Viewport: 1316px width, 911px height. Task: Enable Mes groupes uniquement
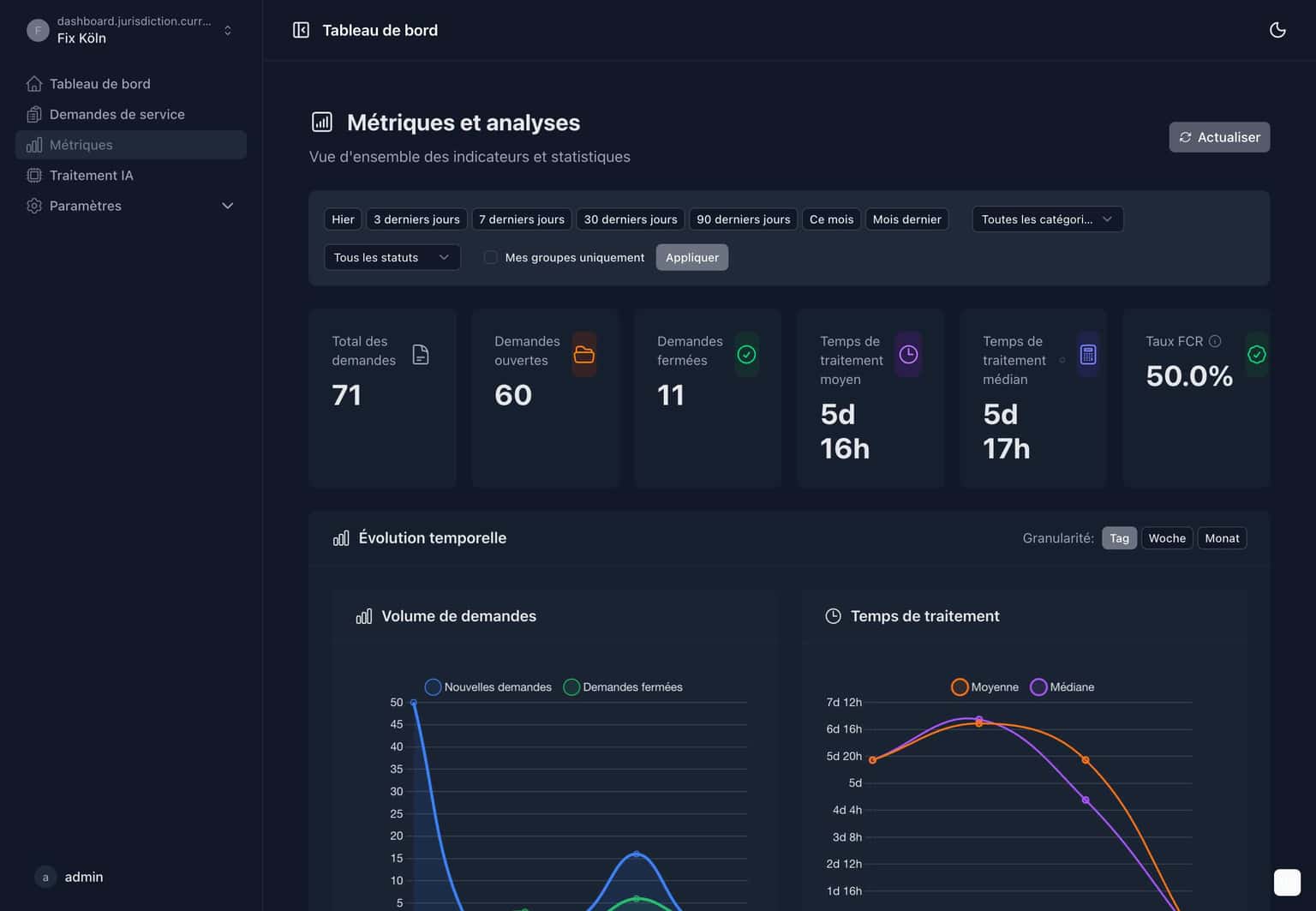click(x=490, y=257)
